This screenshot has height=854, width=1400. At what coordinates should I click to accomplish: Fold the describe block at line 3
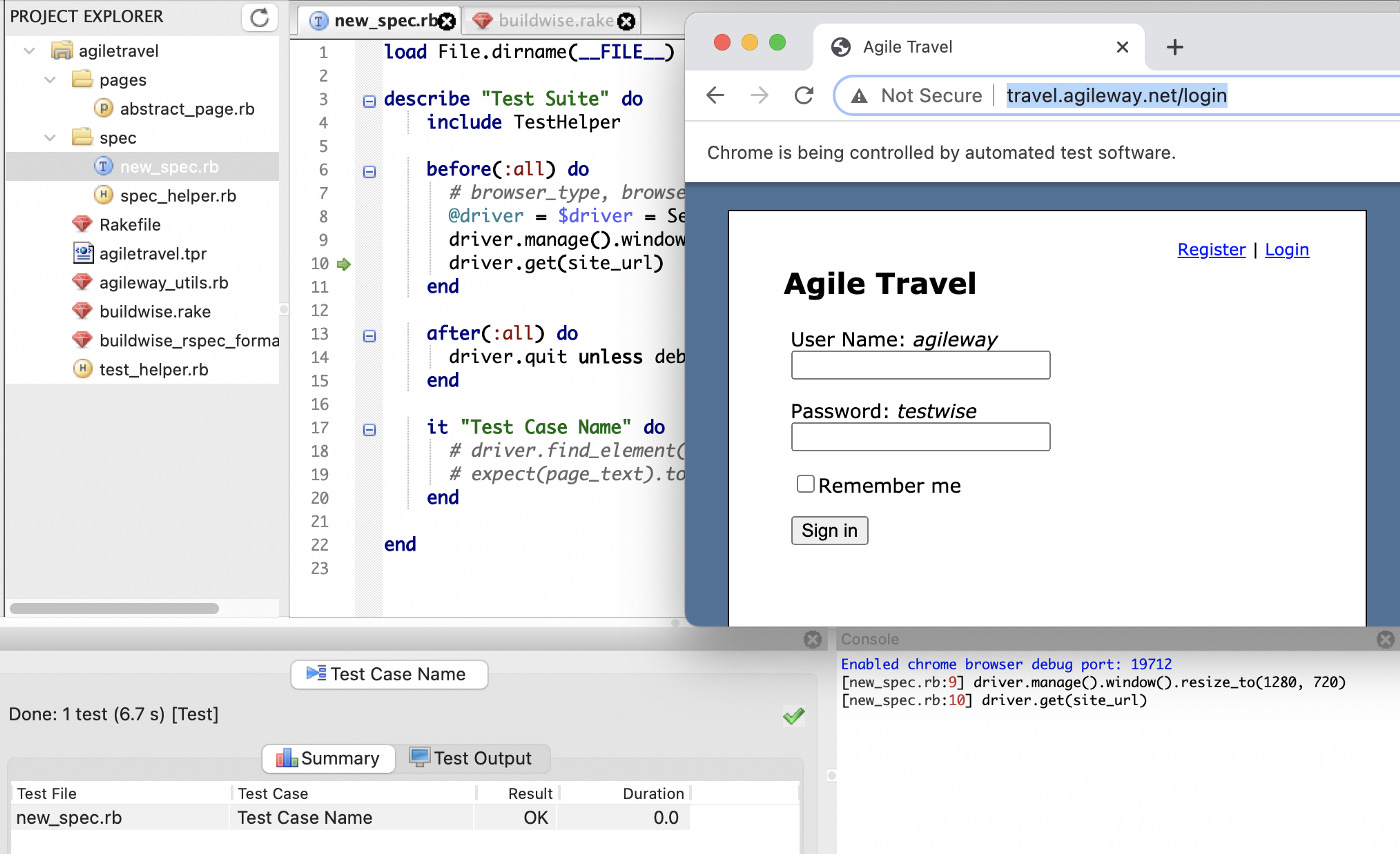(369, 100)
